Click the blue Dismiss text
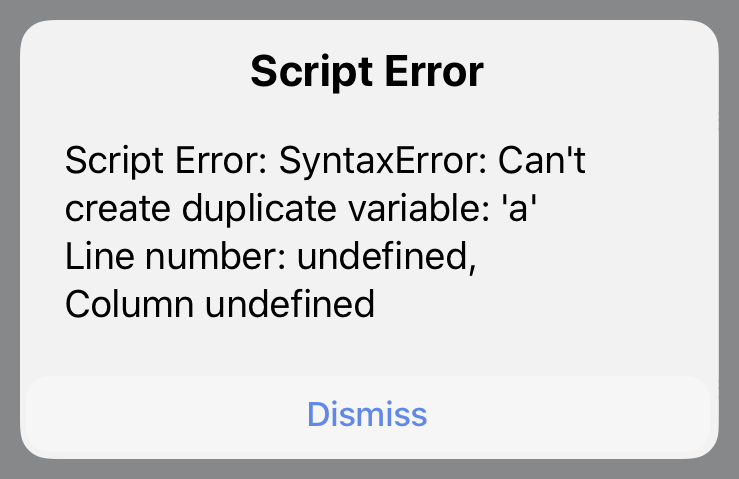The height and width of the screenshot is (479, 739). click(x=368, y=414)
